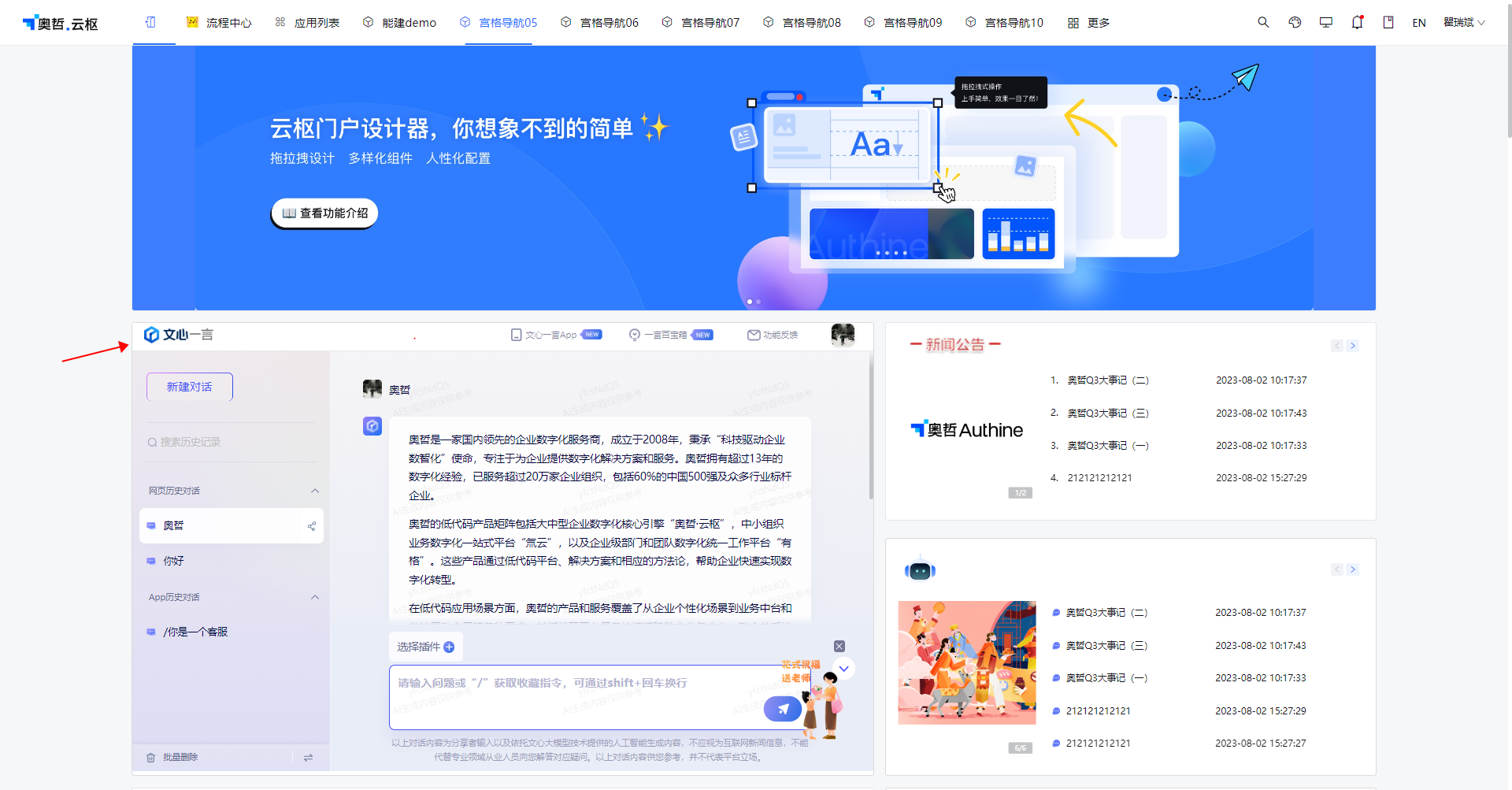Open the user name dropdown 瞿瑞斌

(x=1464, y=22)
